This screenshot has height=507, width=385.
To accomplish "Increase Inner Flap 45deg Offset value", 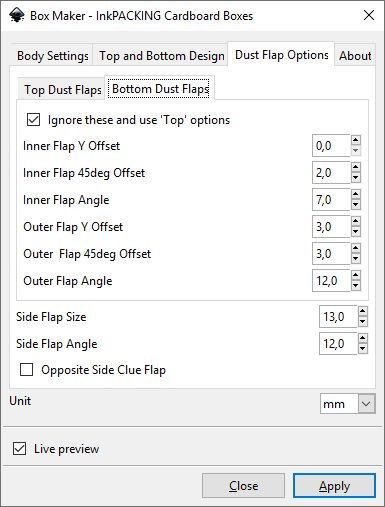I will pos(356,167).
